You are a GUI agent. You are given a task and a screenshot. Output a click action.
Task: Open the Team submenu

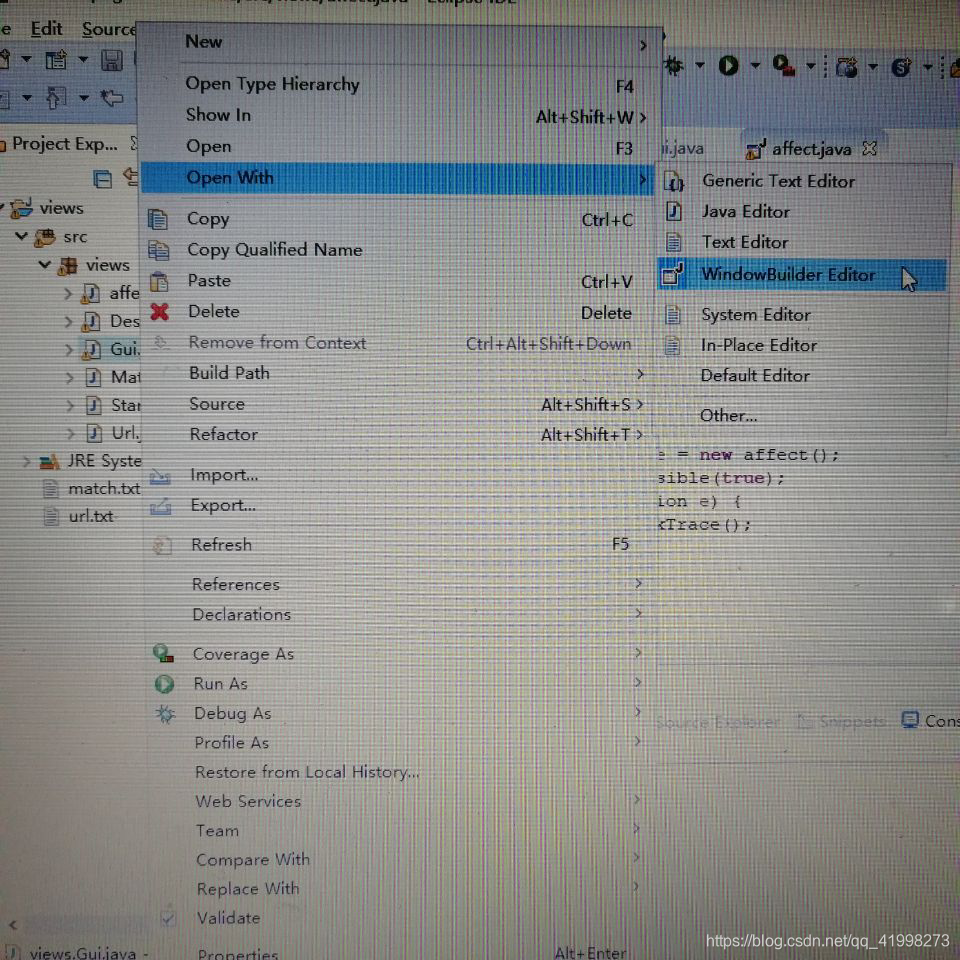pos(398,831)
